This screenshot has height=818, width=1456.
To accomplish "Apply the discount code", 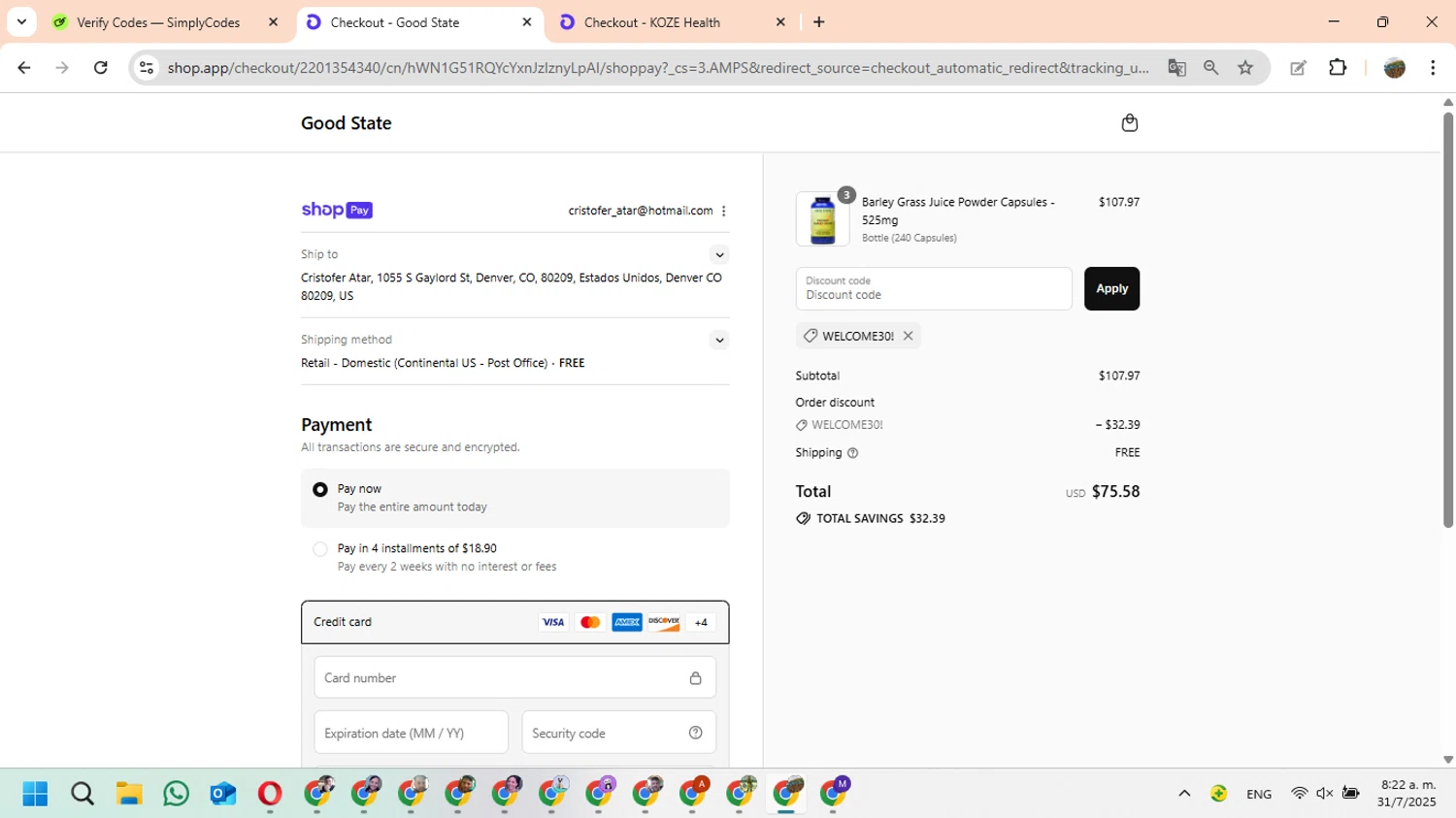I will pos(1111,288).
